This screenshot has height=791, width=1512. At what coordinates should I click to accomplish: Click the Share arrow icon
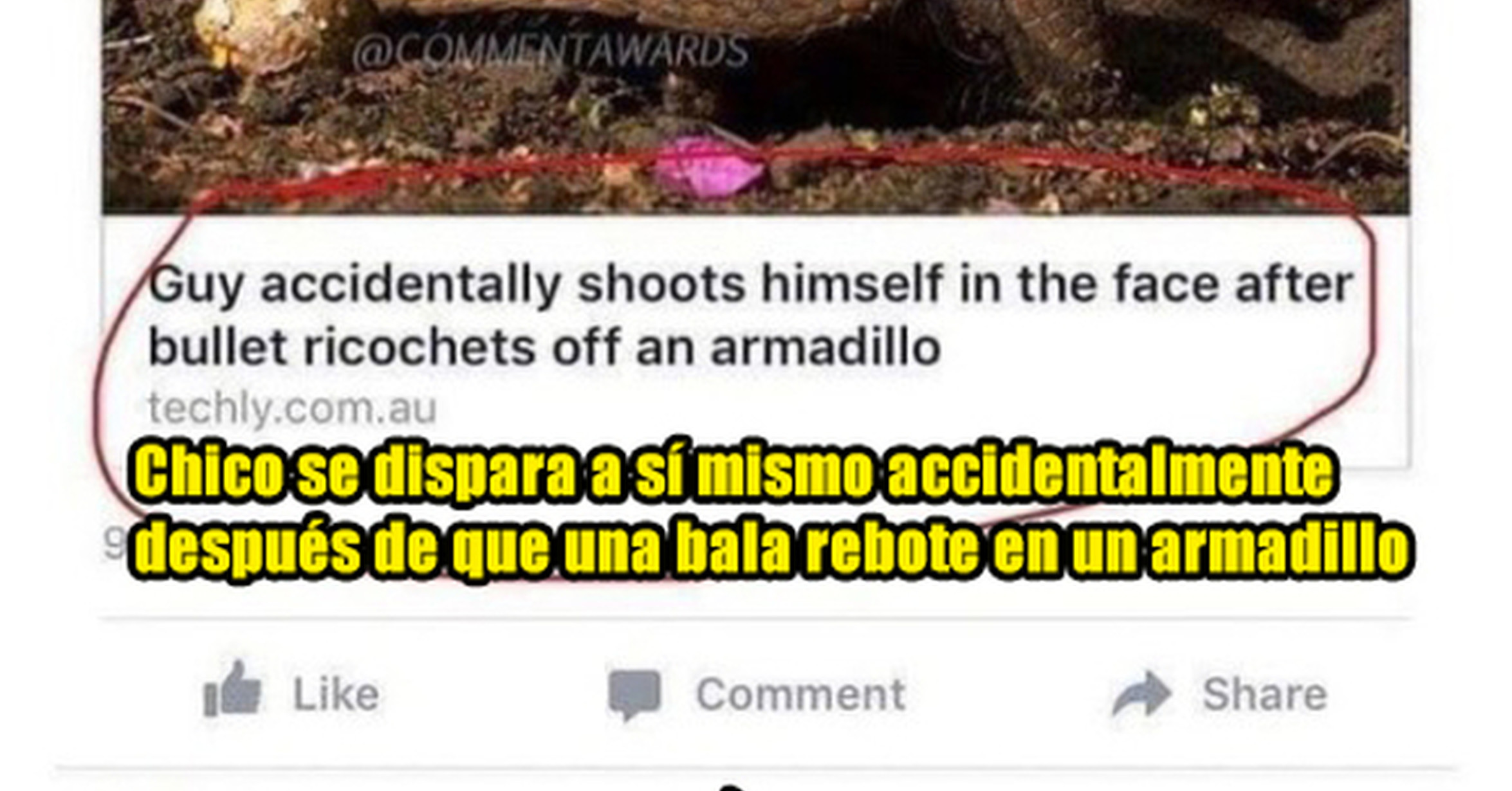[x=1141, y=695]
